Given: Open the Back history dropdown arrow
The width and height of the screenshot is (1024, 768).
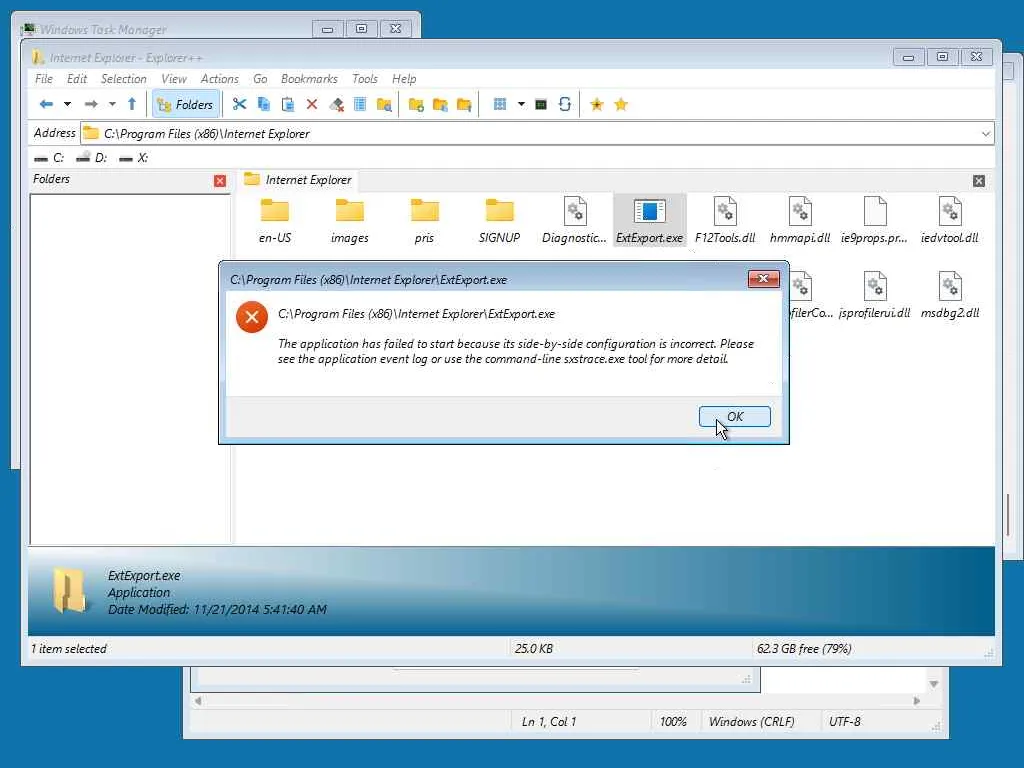Looking at the screenshot, I should click(67, 104).
